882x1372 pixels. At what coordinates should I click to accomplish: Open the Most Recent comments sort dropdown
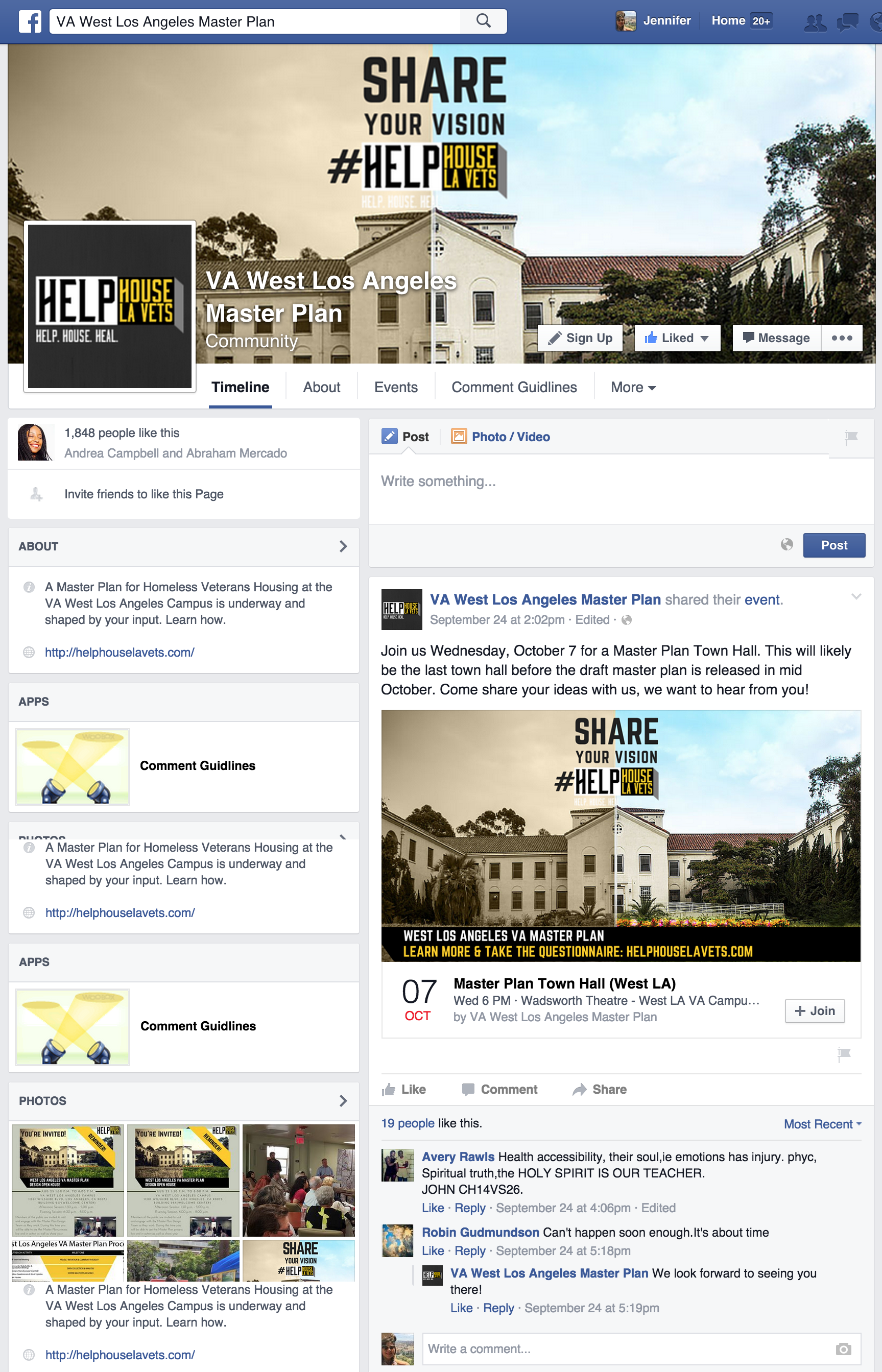click(x=822, y=1124)
